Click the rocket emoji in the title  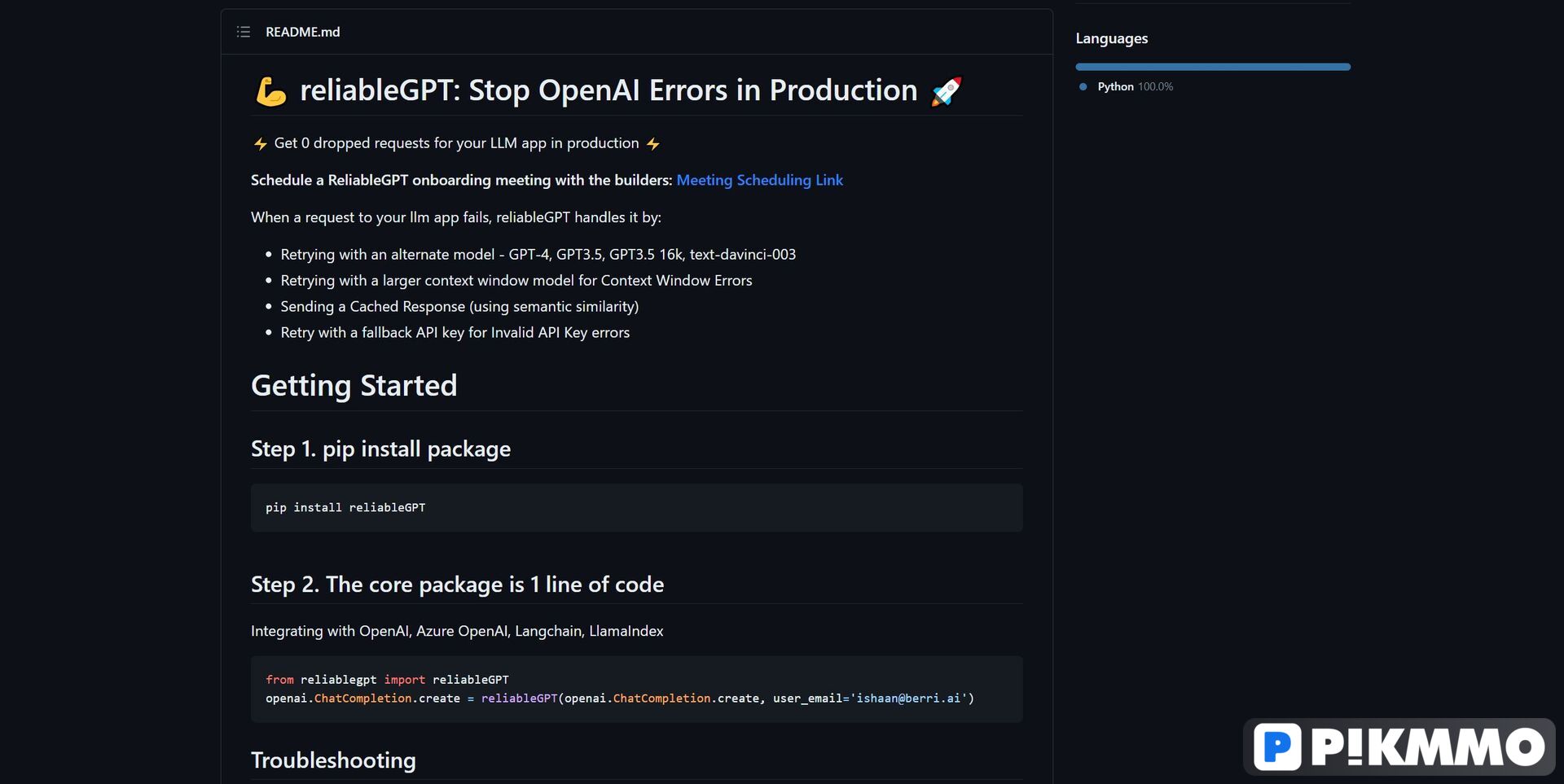(947, 91)
